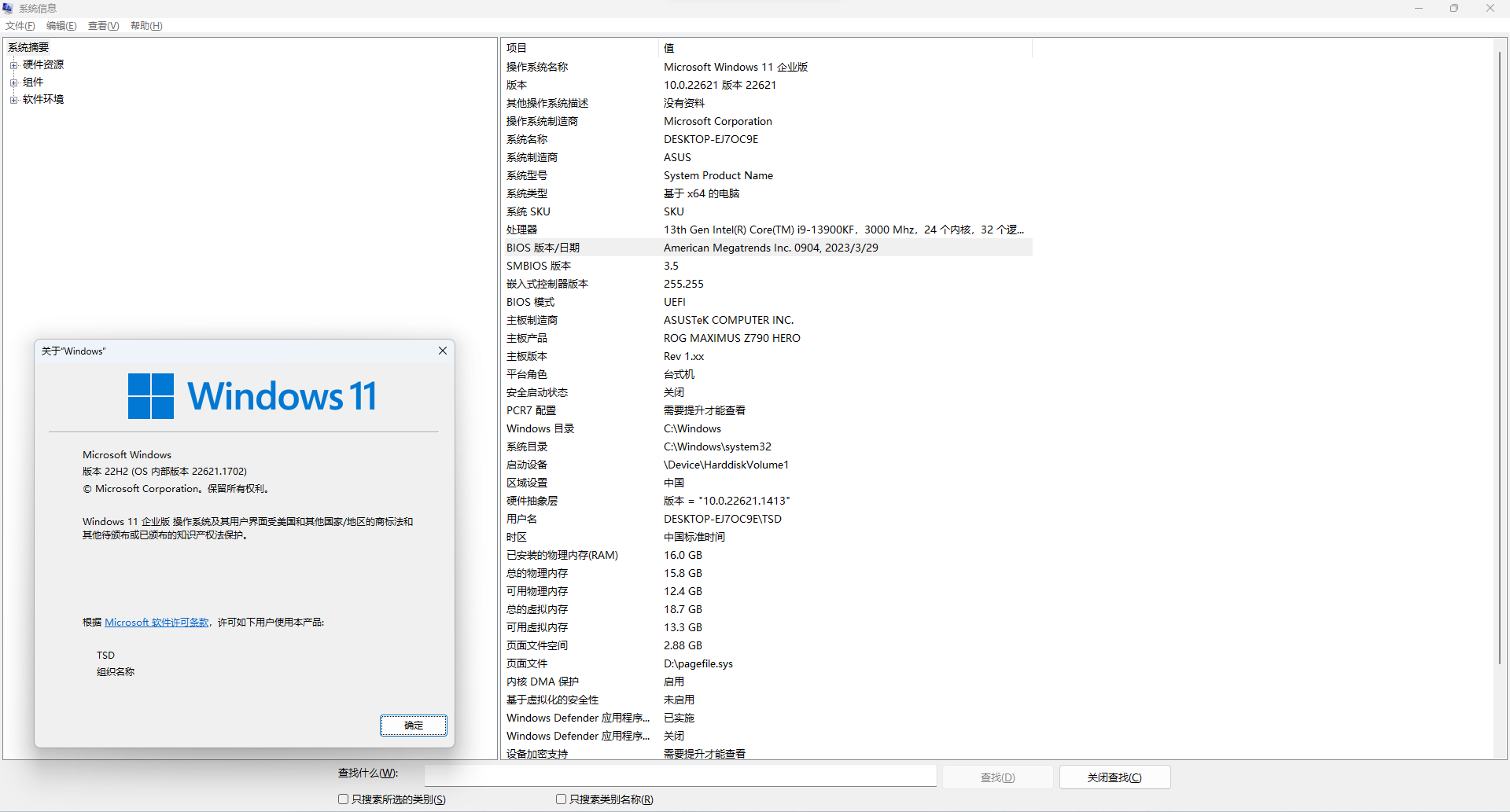The height and width of the screenshot is (812, 1510).
Task: Click the 查找什么 search input field
Action: pyautogui.click(x=680, y=776)
